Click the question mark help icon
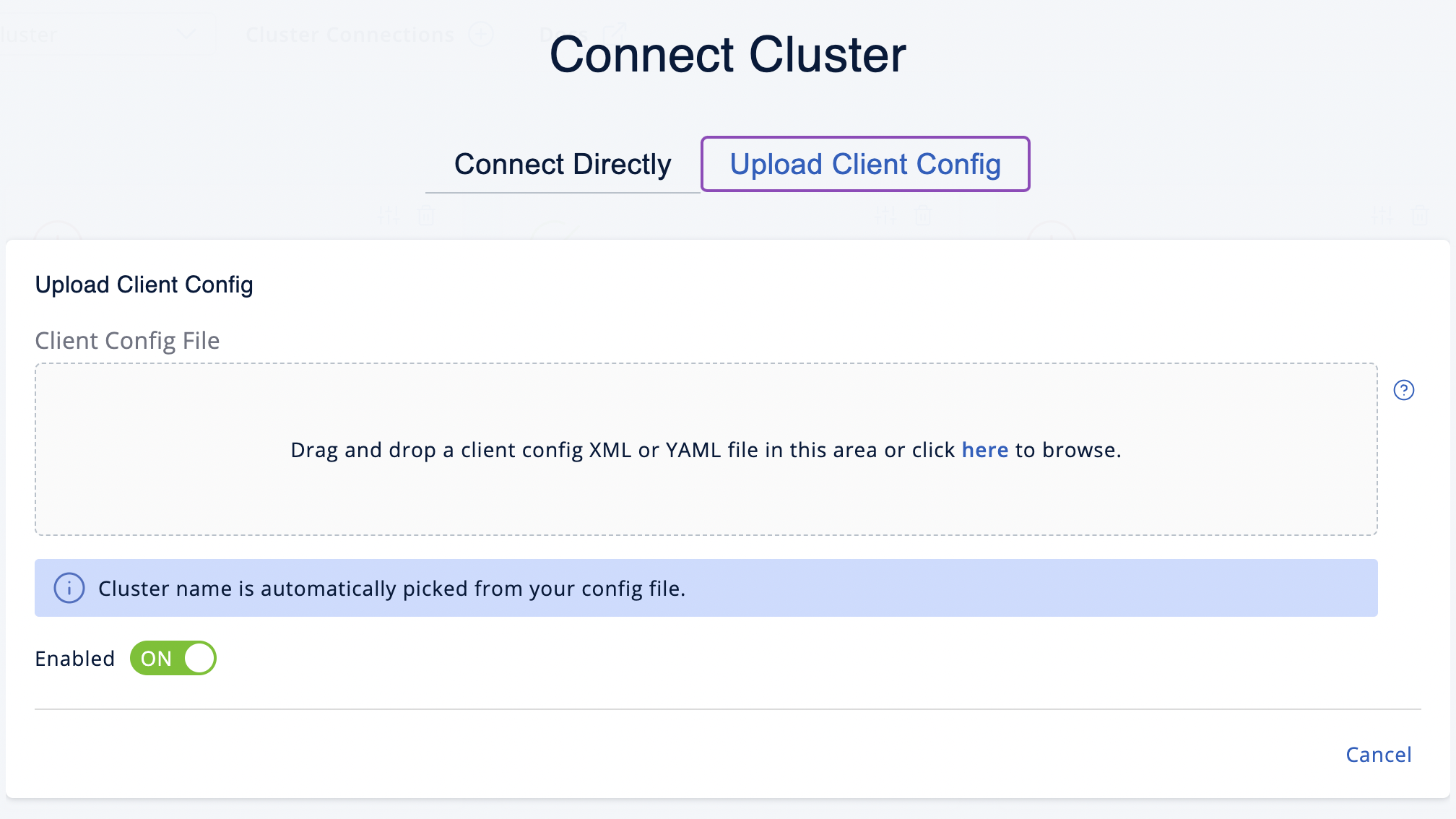The height and width of the screenshot is (819, 1456). click(1404, 390)
